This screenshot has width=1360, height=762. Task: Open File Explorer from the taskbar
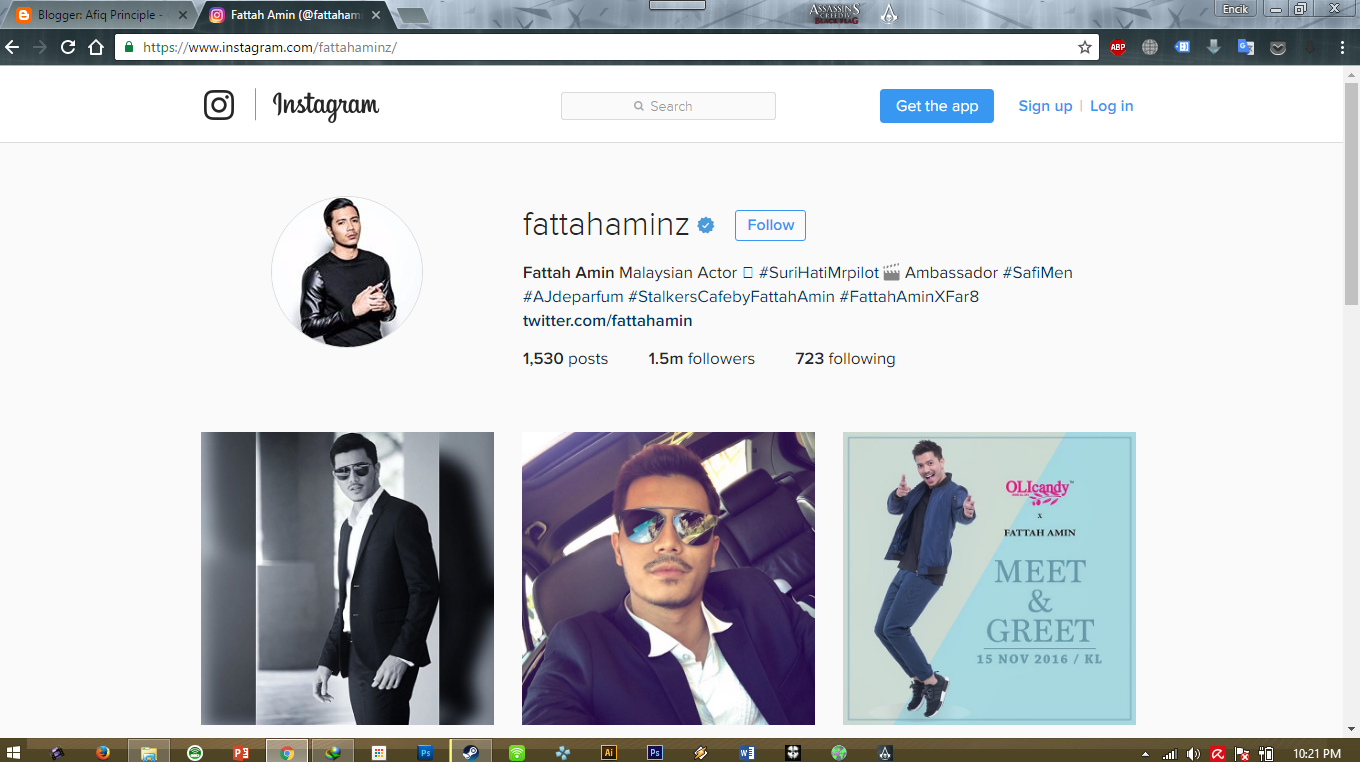tap(149, 752)
